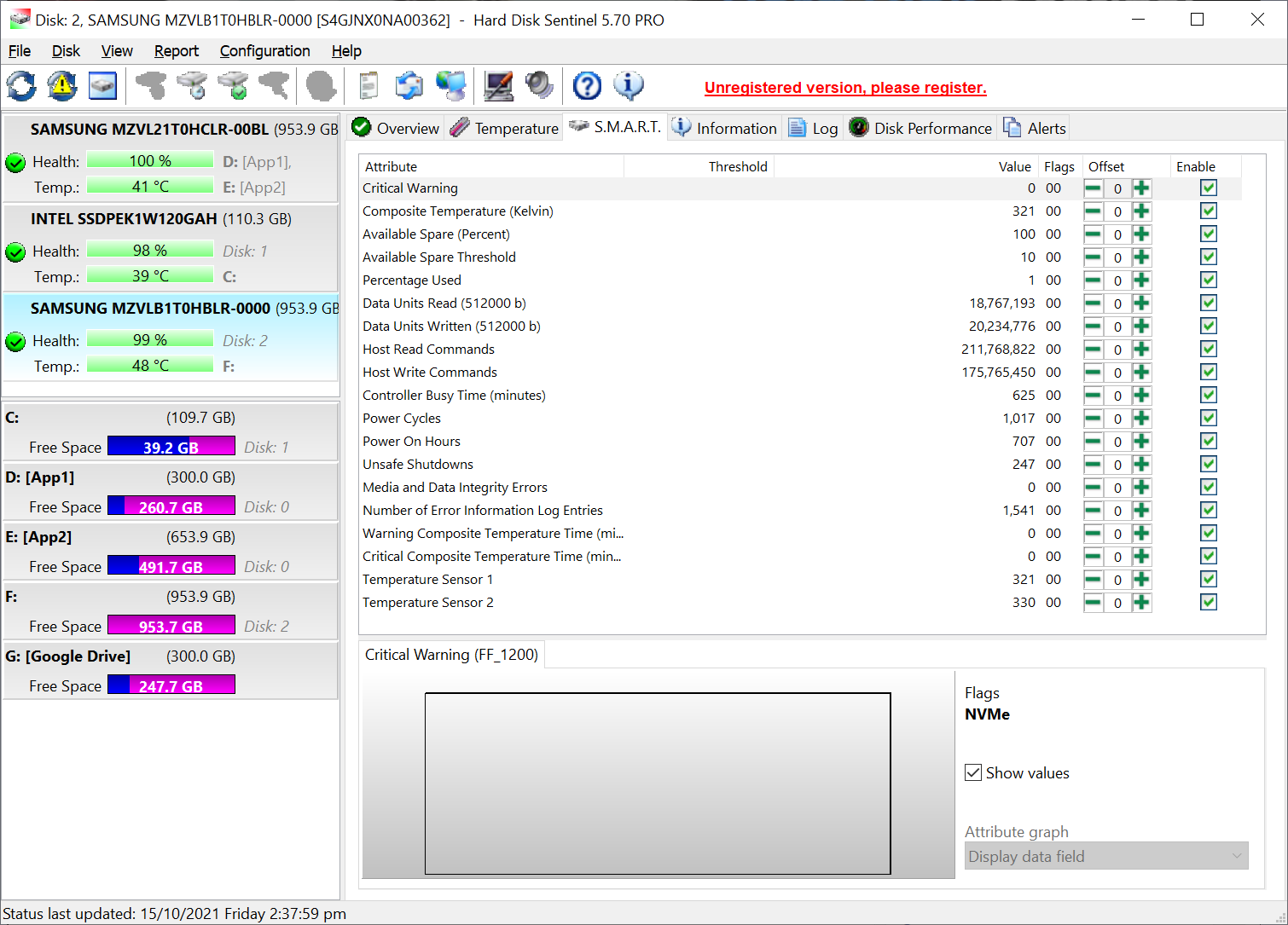
Task: Click the blue refresh arrows toolbar icon
Action: pyautogui.click(x=21, y=85)
